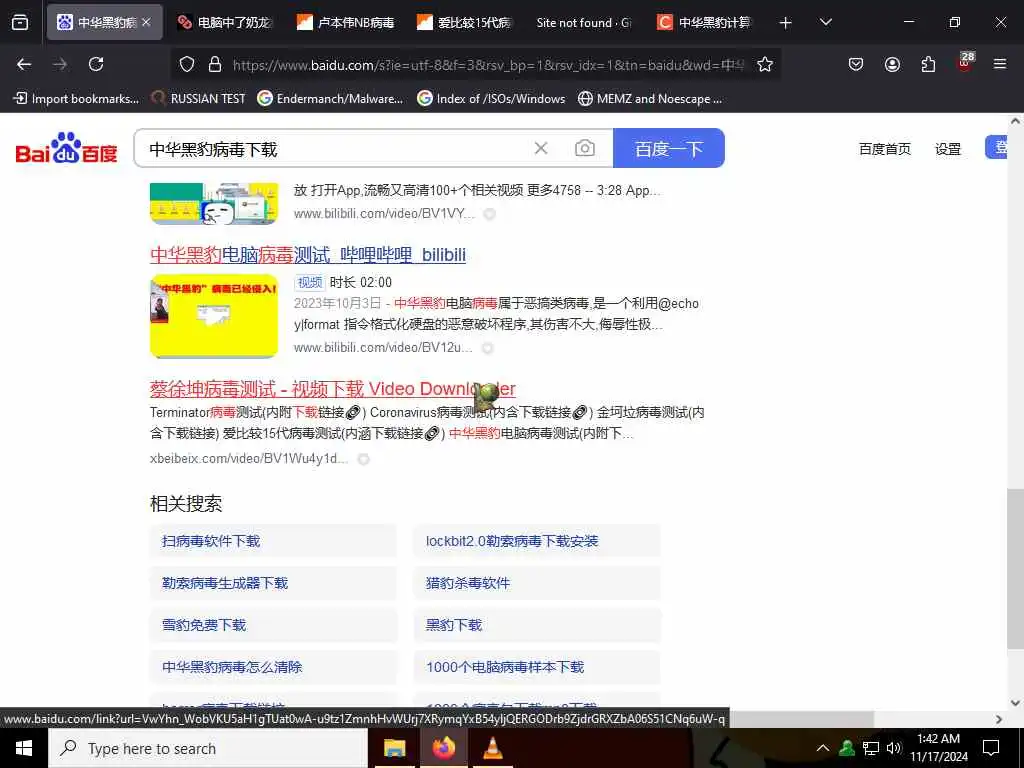Click www.bilibili.com/video/BV12u source URL
The height and width of the screenshot is (768, 1024).
[x=383, y=347]
